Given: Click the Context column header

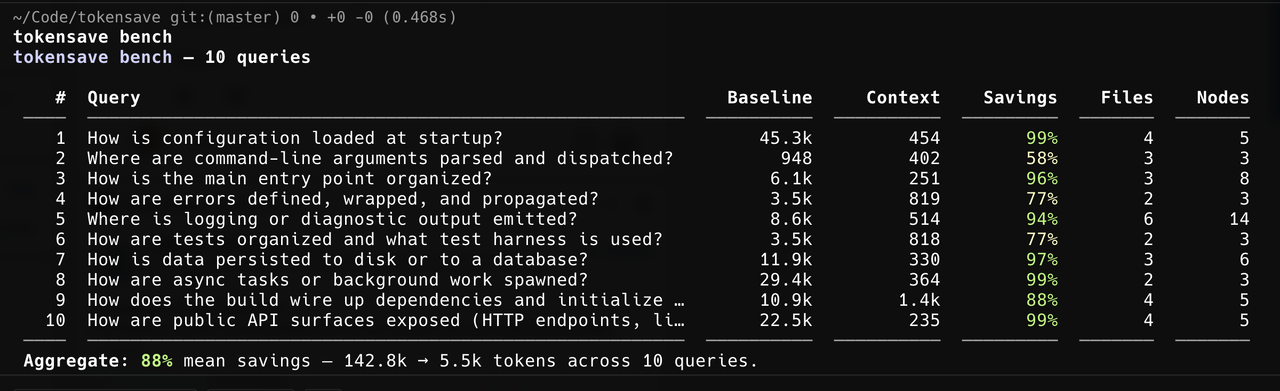Looking at the screenshot, I should (903, 98).
